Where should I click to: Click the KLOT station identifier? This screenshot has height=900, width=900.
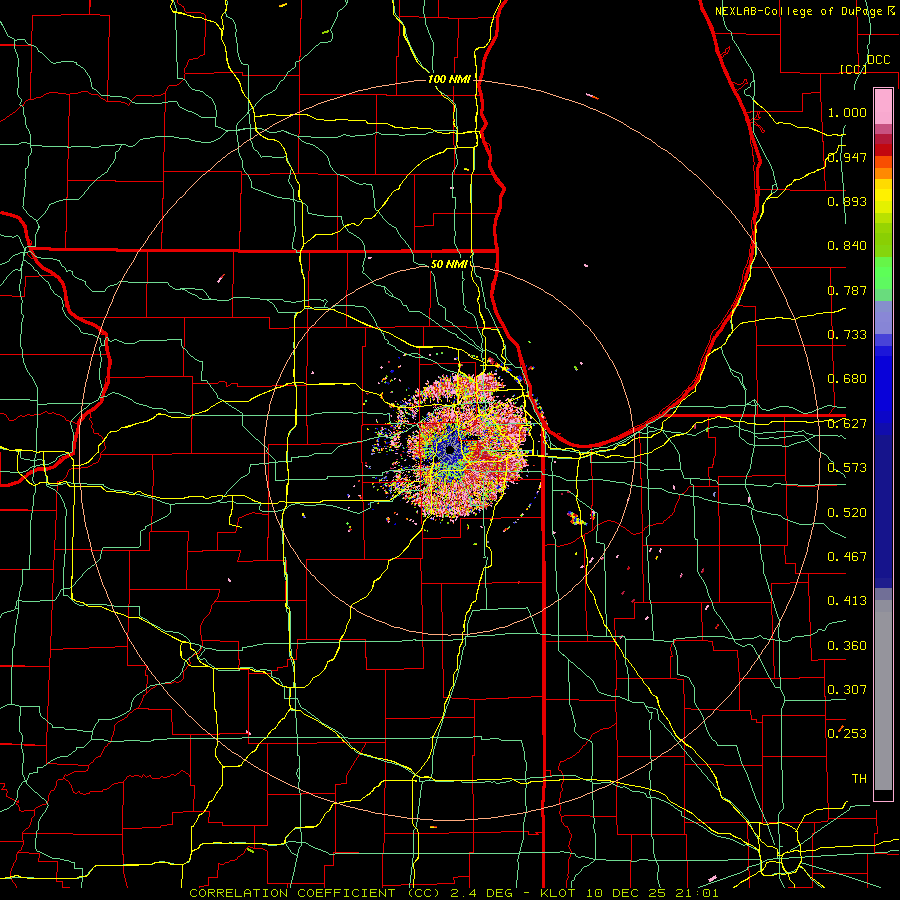click(x=558, y=893)
